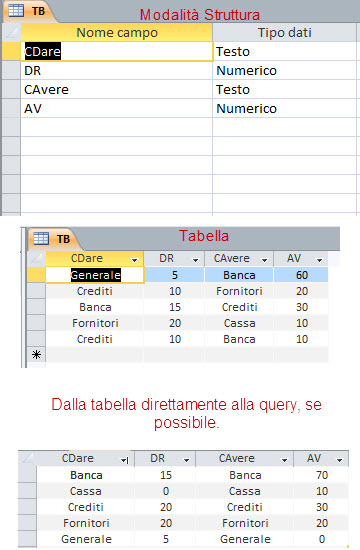Screen dimensions: 360x550
Task: Click the TB table icon in design view tab
Action: [x=16, y=11]
